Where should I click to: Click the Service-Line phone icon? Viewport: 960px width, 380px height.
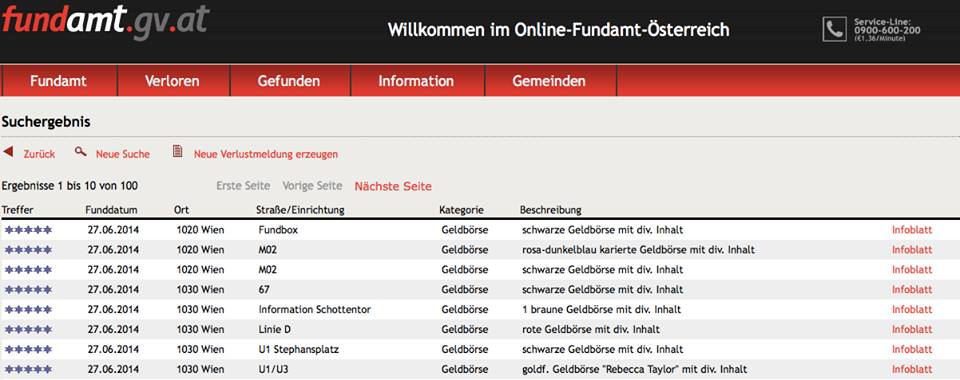[x=834, y=29]
